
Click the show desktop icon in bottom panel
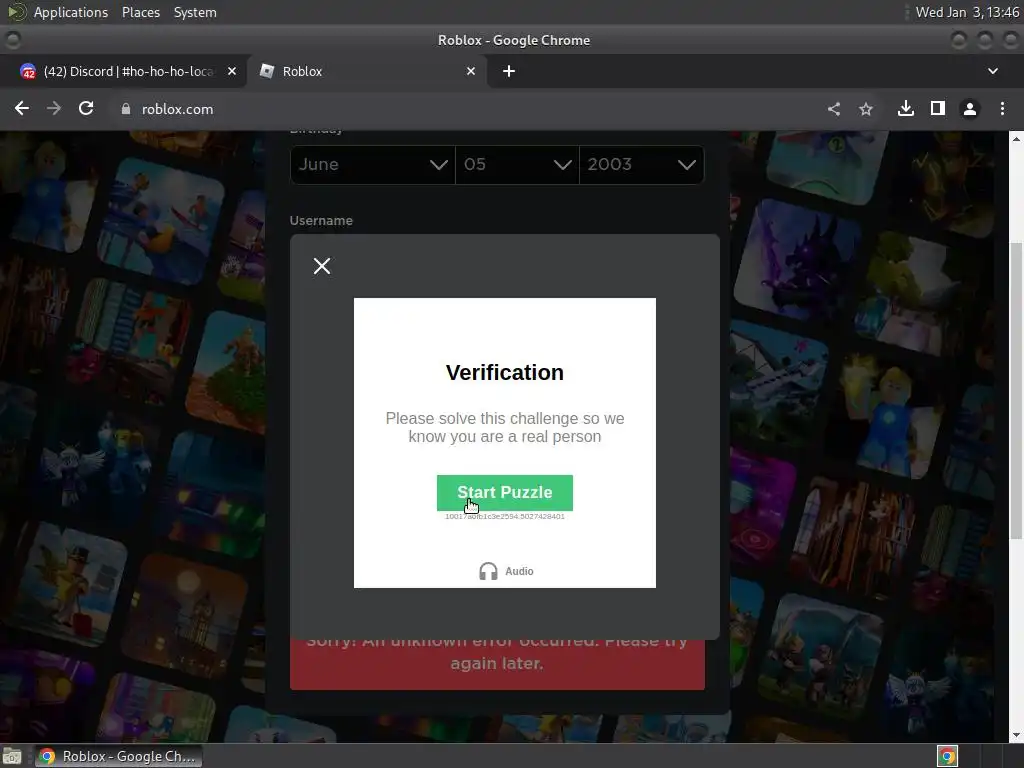[12, 756]
